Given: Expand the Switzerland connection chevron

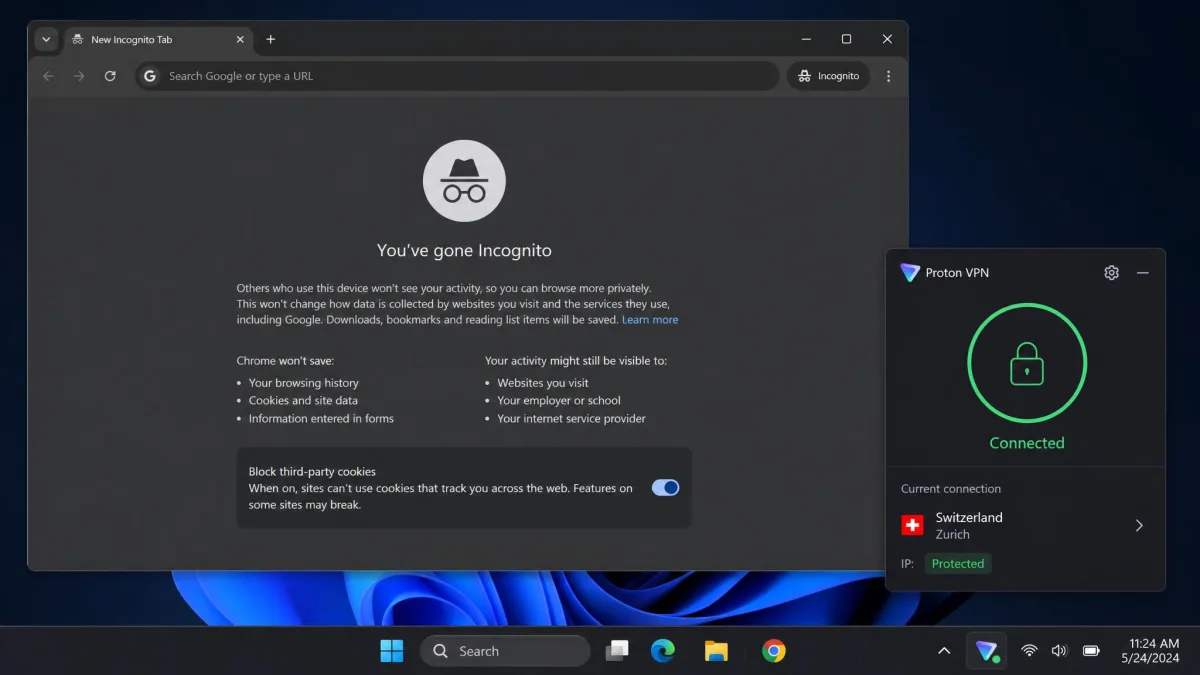Looking at the screenshot, I should (x=1139, y=526).
